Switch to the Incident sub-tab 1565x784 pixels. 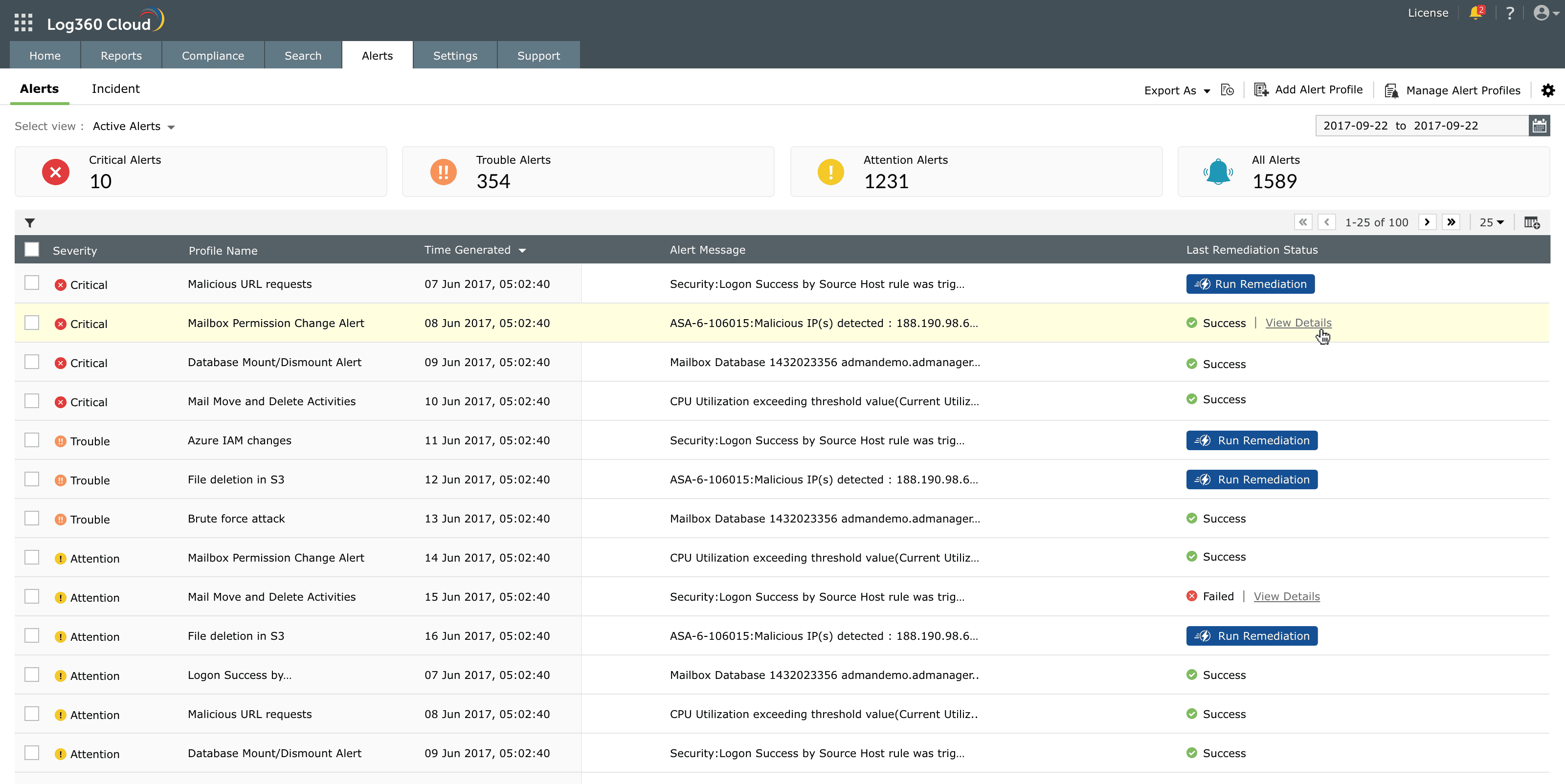tap(115, 88)
